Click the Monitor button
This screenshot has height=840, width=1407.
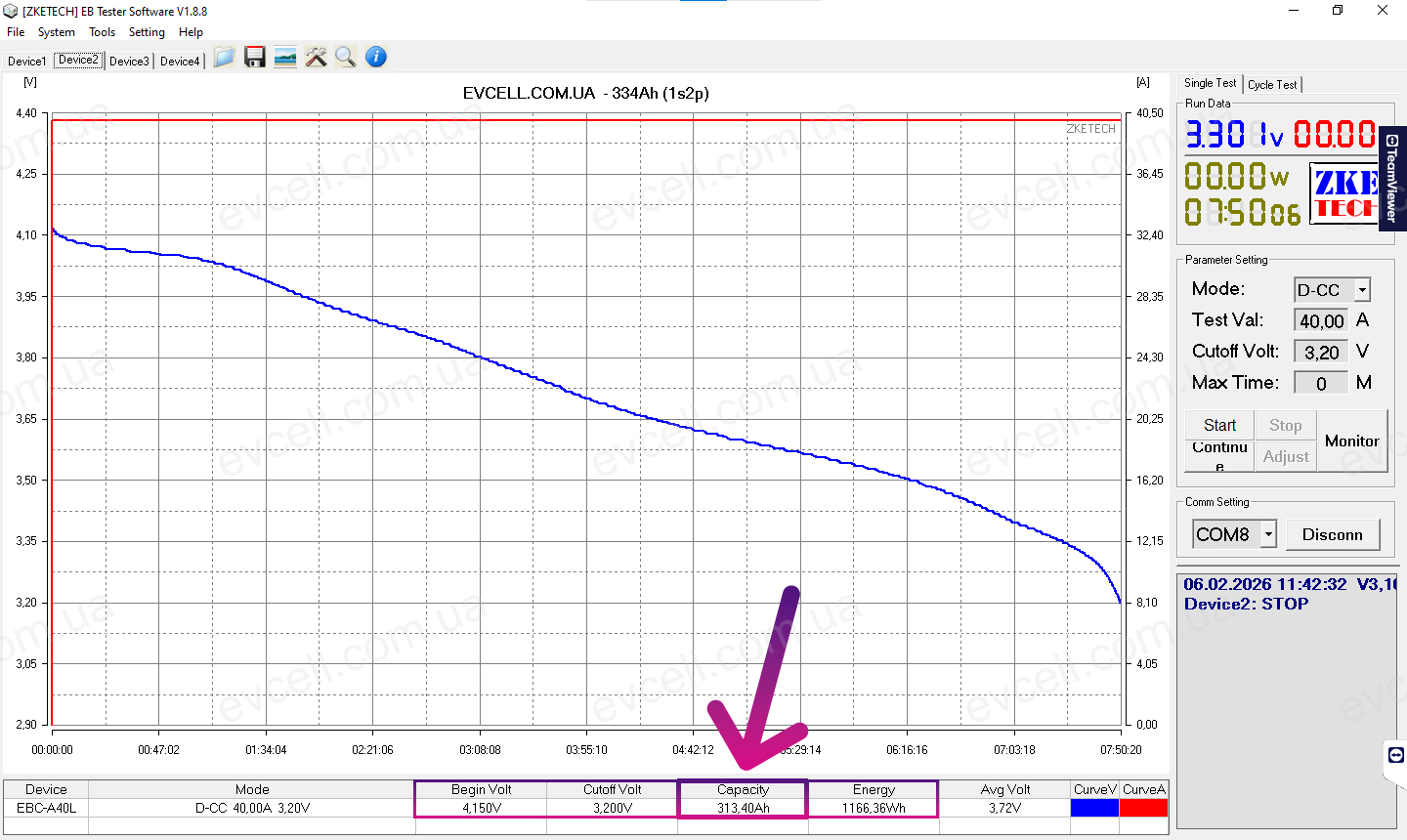(x=1351, y=441)
